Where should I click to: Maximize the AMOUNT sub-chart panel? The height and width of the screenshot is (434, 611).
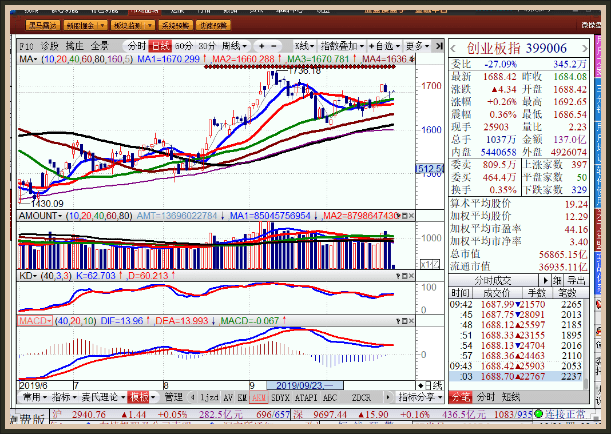click(x=404, y=216)
